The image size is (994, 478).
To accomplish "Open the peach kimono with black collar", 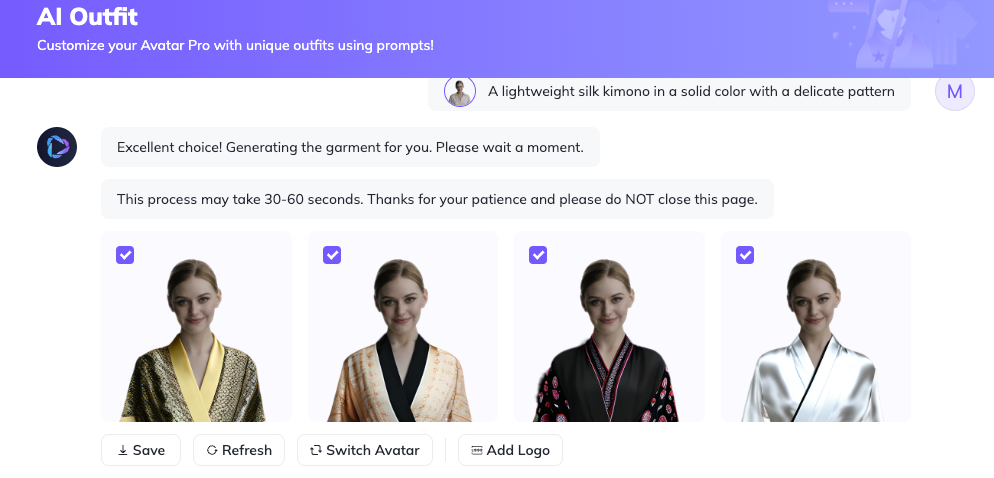I will click(402, 340).
